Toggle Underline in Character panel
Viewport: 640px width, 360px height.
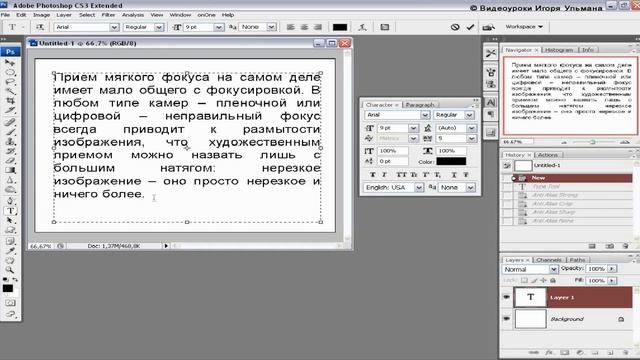coord(454,174)
